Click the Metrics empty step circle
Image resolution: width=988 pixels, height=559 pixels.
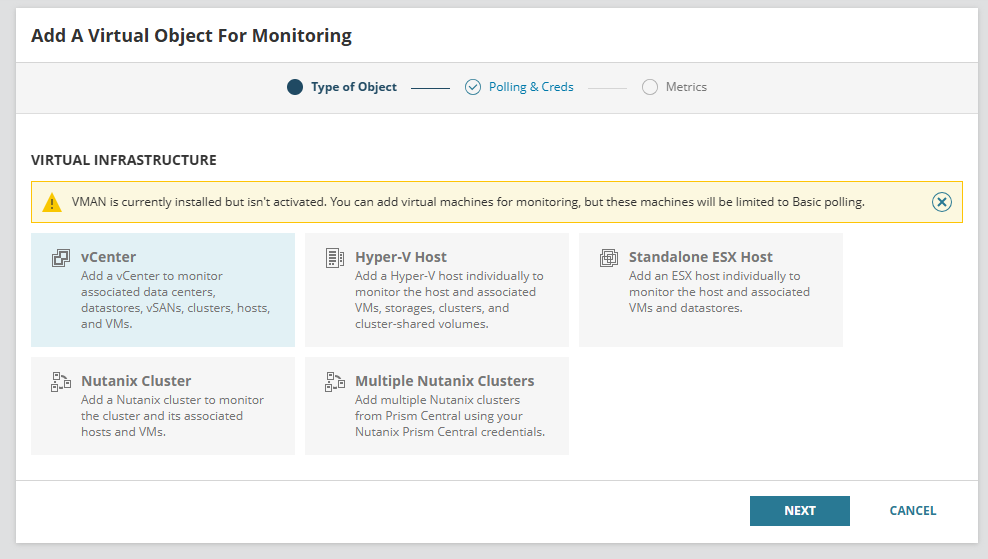650,87
